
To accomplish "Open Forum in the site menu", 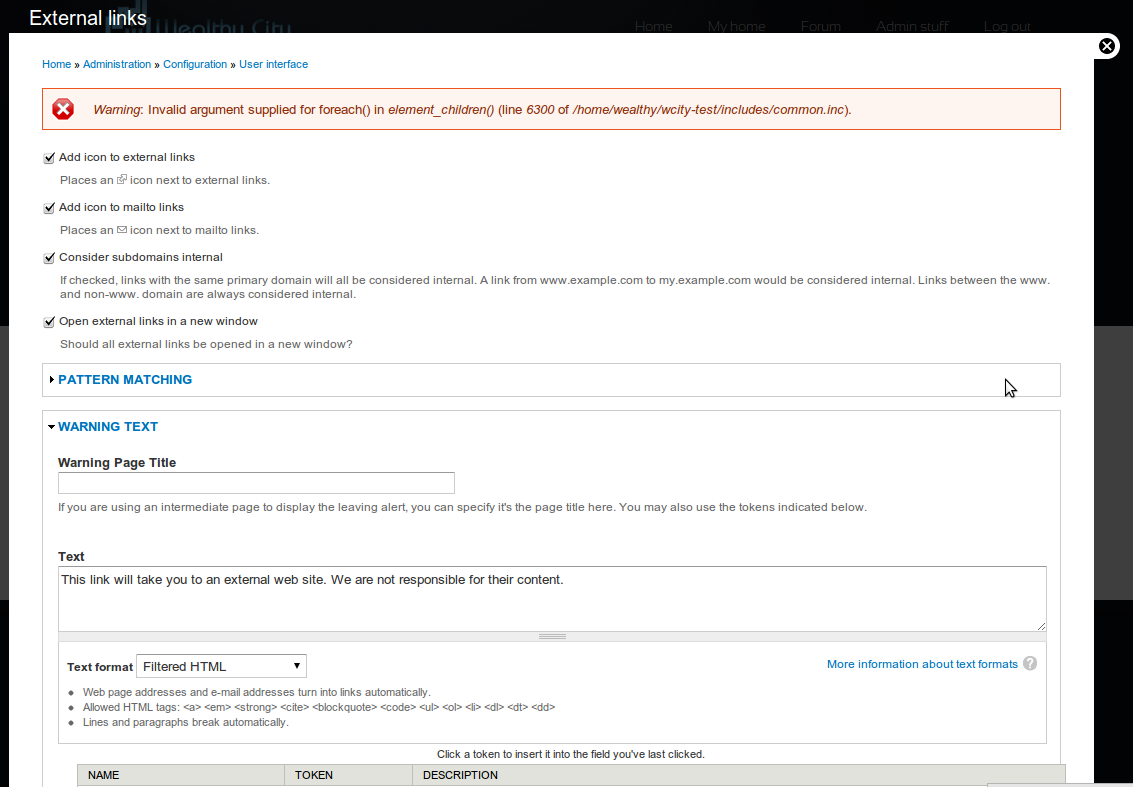I will pos(820,26).
